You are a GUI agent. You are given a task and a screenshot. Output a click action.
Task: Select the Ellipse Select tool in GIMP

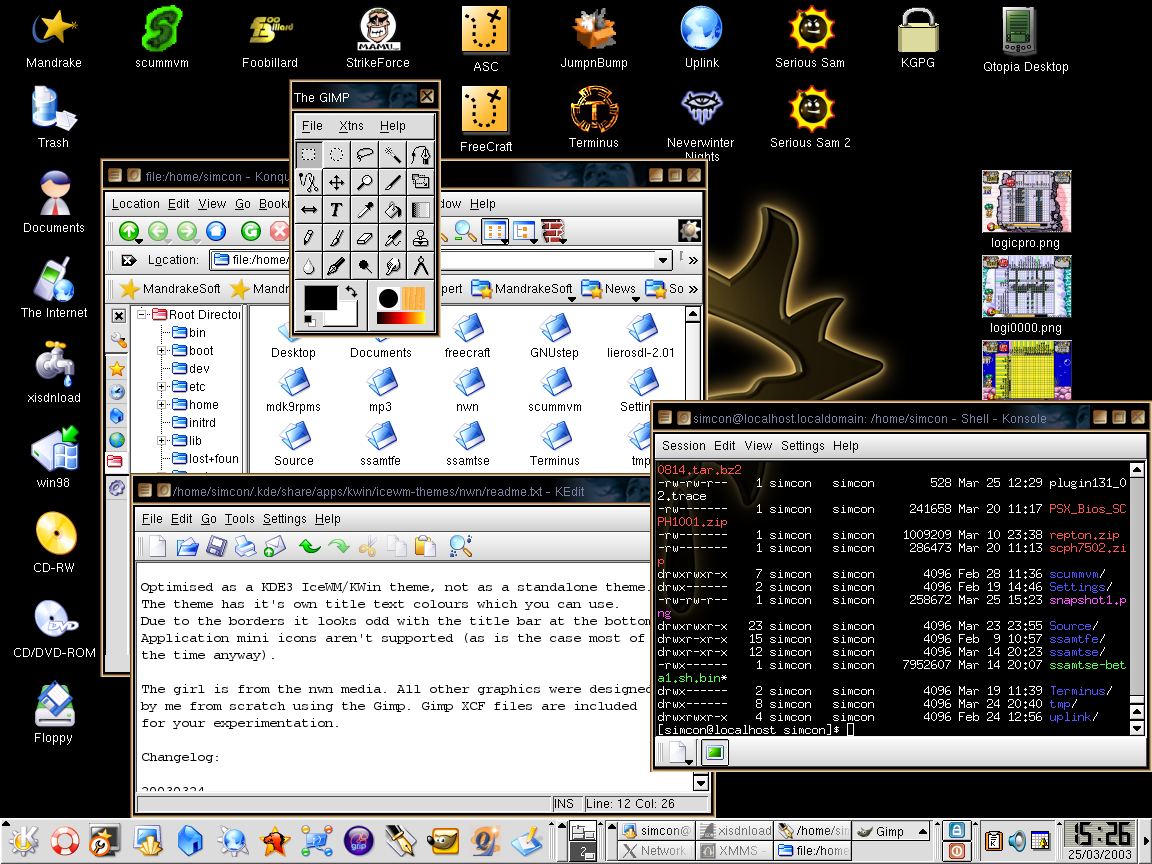(336, 154)
